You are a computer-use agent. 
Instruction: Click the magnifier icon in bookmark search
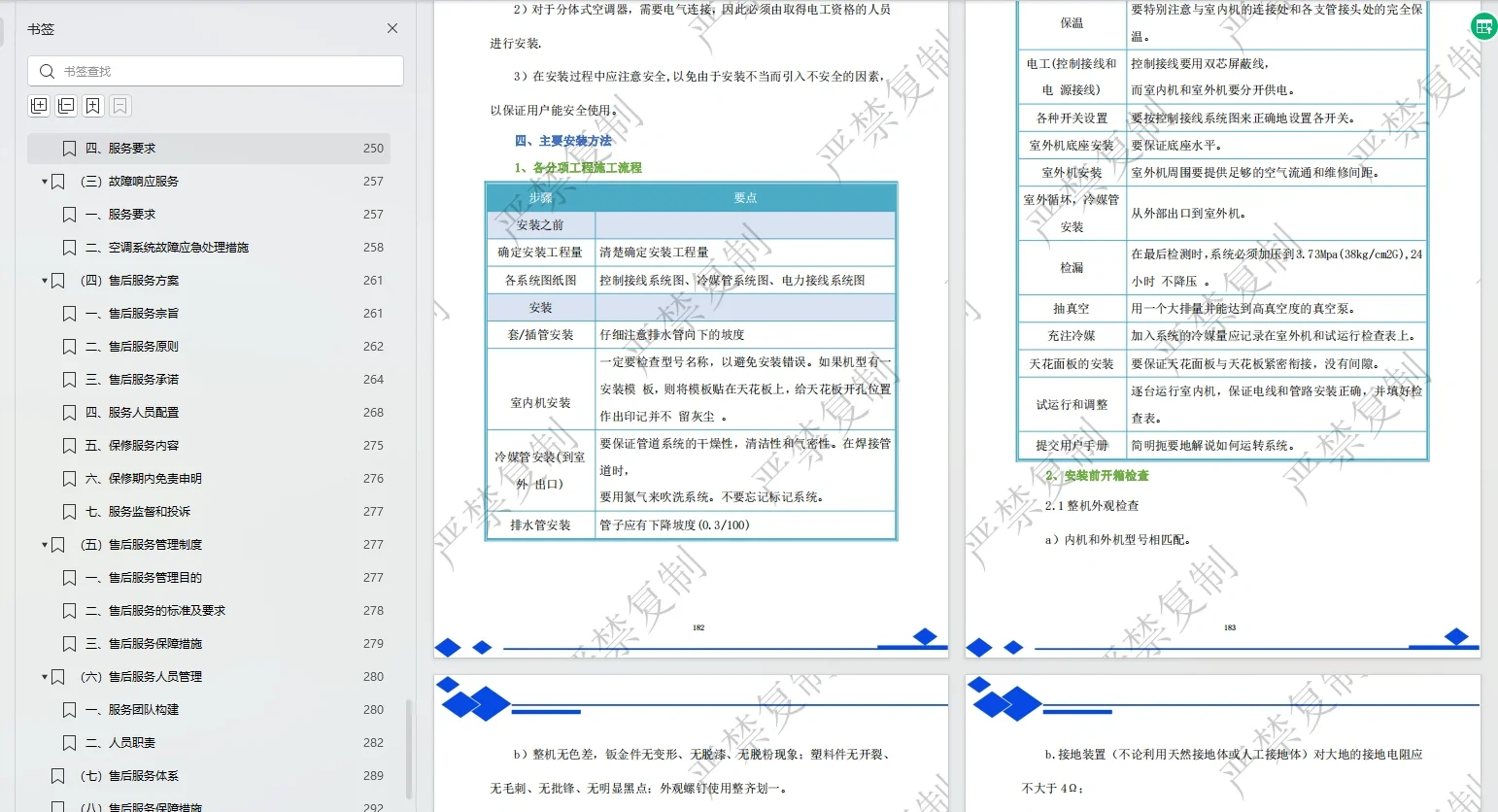[x=46, y=70]
